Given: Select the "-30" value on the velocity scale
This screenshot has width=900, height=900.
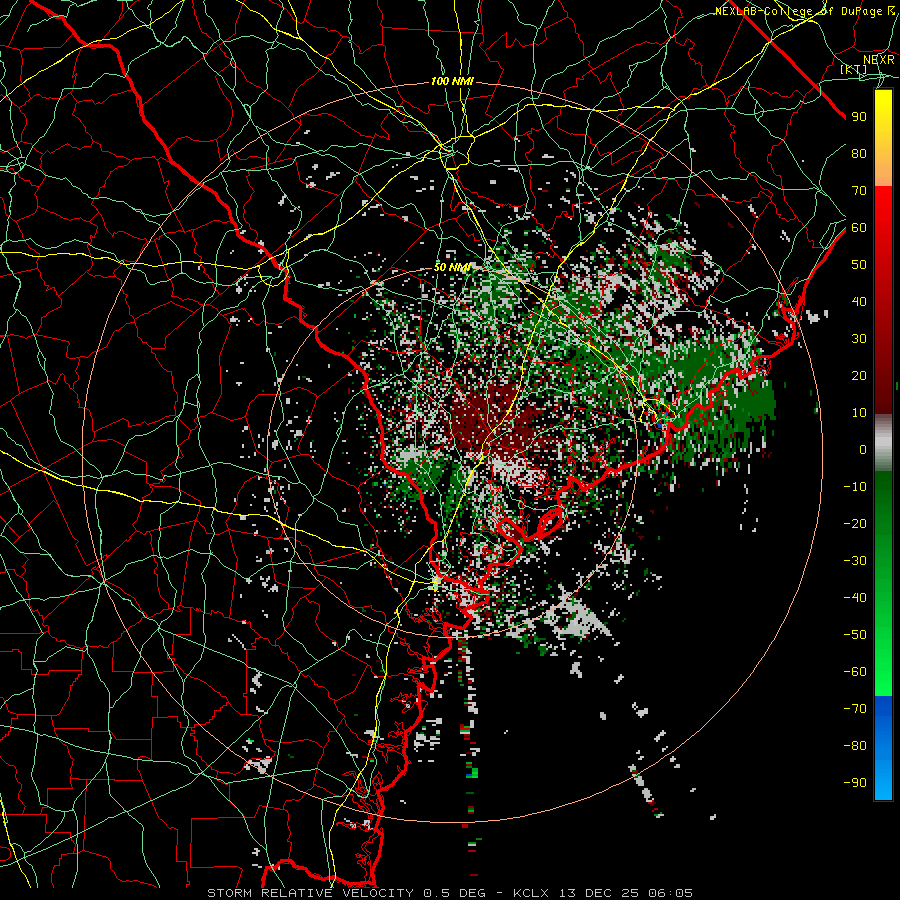Looking at the screenshot, I should click(x=855, y=561).
